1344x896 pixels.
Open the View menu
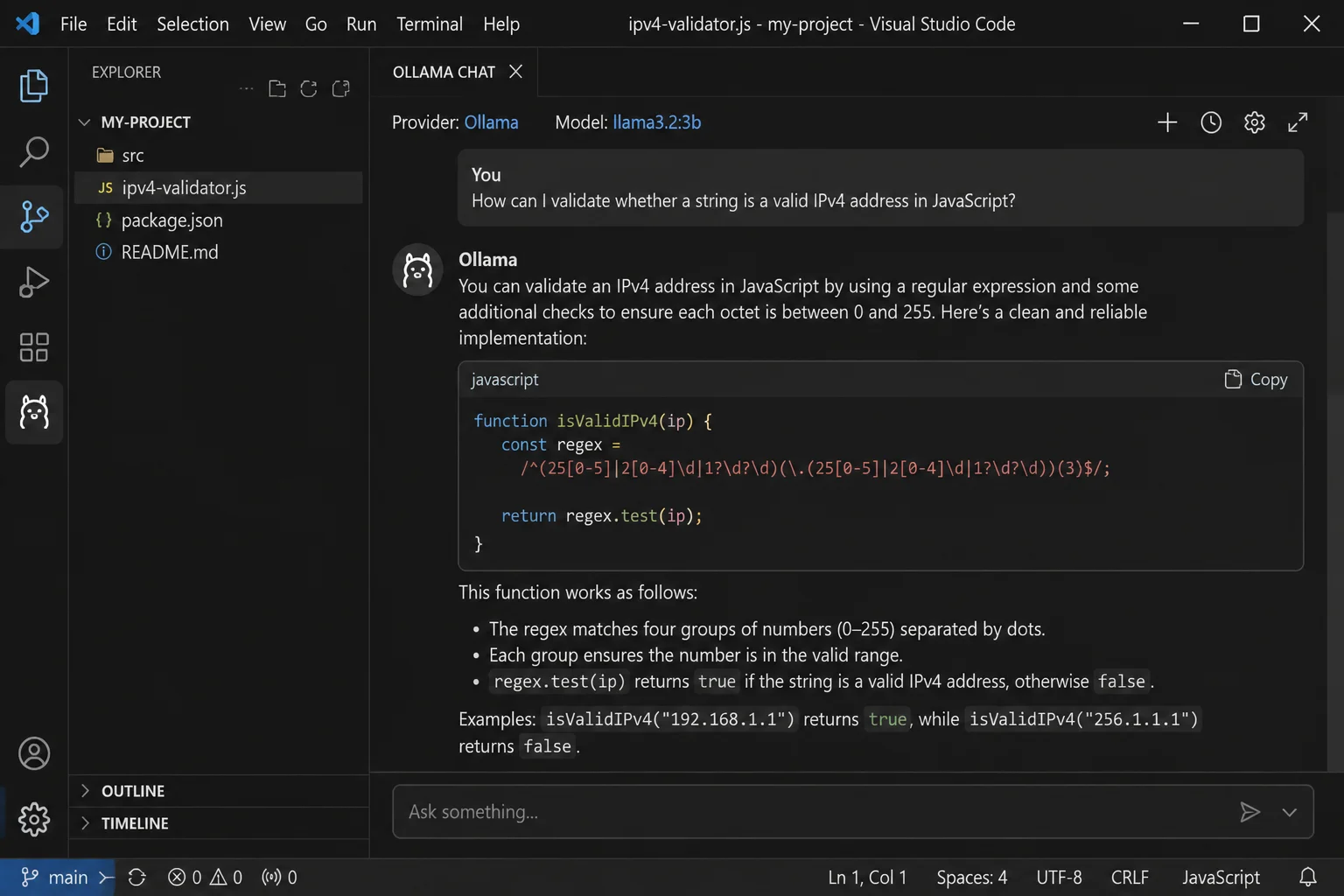pos(267,24)
